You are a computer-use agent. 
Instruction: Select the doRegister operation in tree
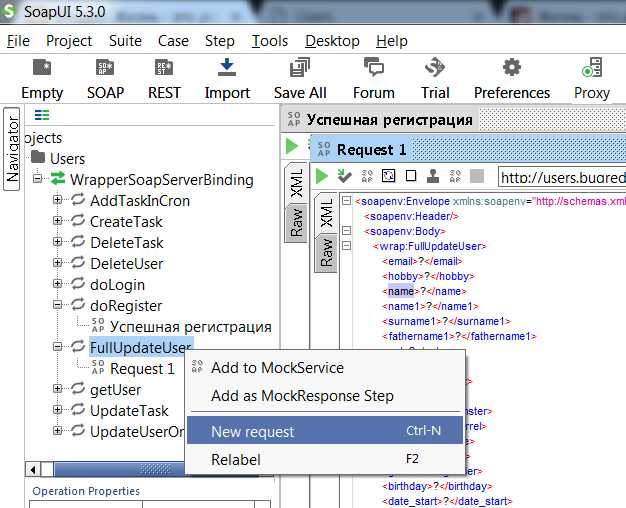pyautogui.click(x=126, y=306)
